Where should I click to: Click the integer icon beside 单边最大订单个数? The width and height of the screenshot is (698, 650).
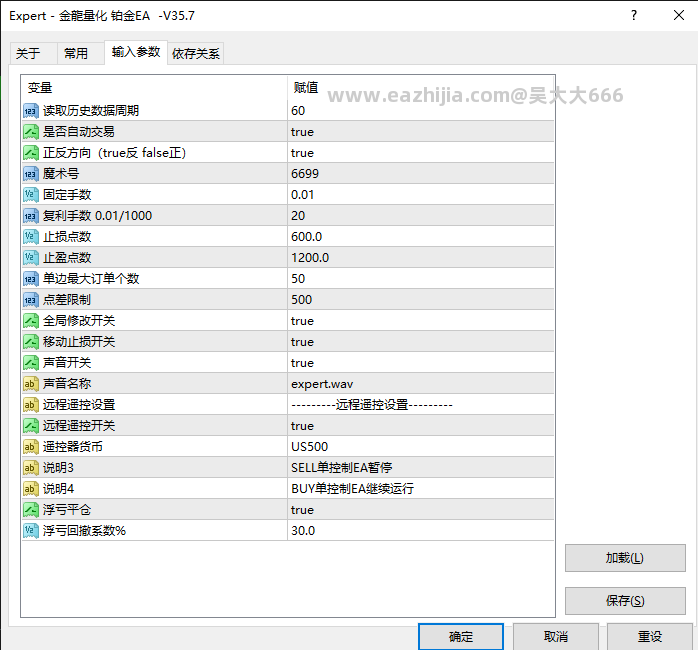[x=31, y=279]
